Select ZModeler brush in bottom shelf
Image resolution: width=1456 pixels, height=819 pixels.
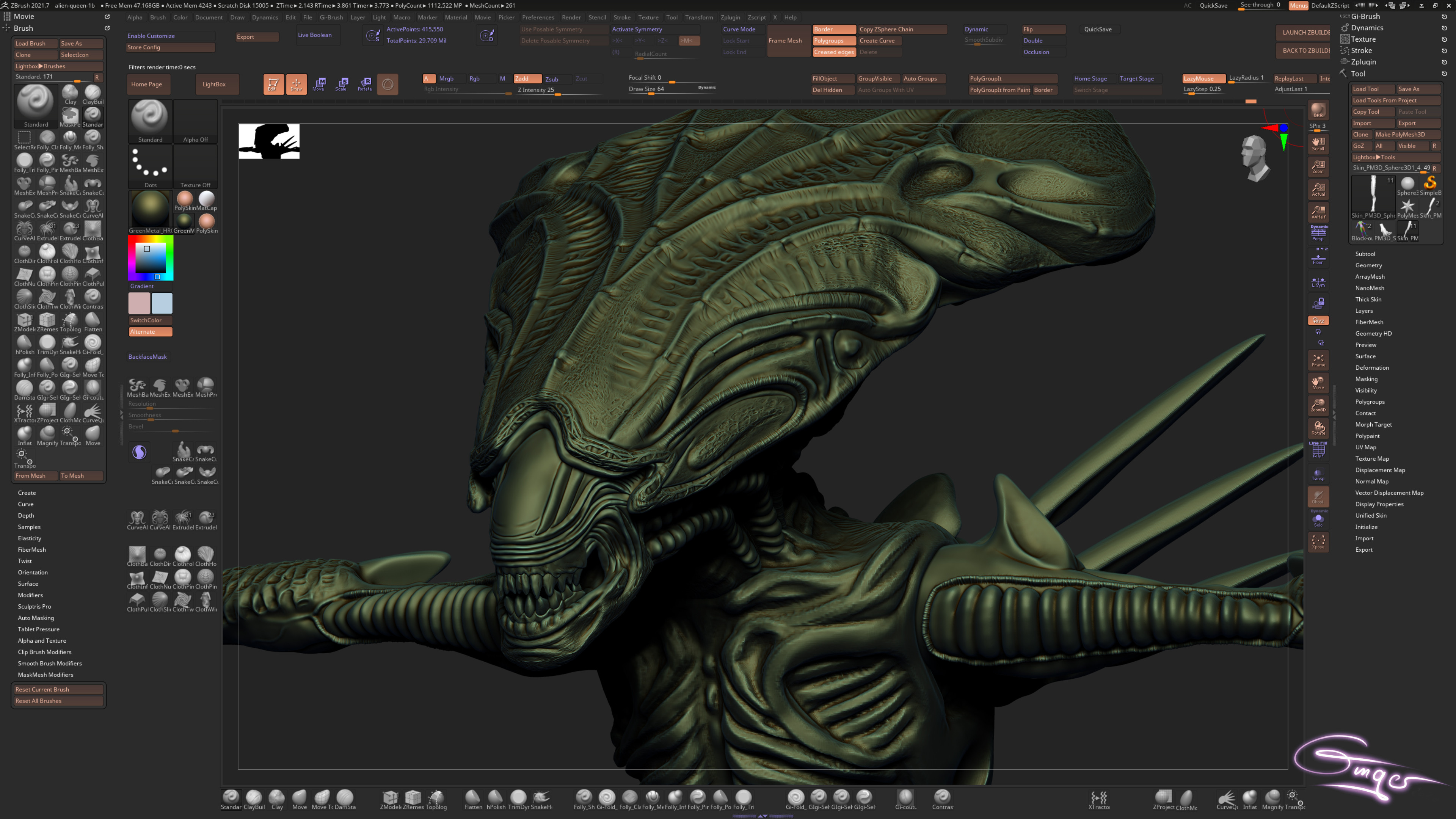coord(390,799)
